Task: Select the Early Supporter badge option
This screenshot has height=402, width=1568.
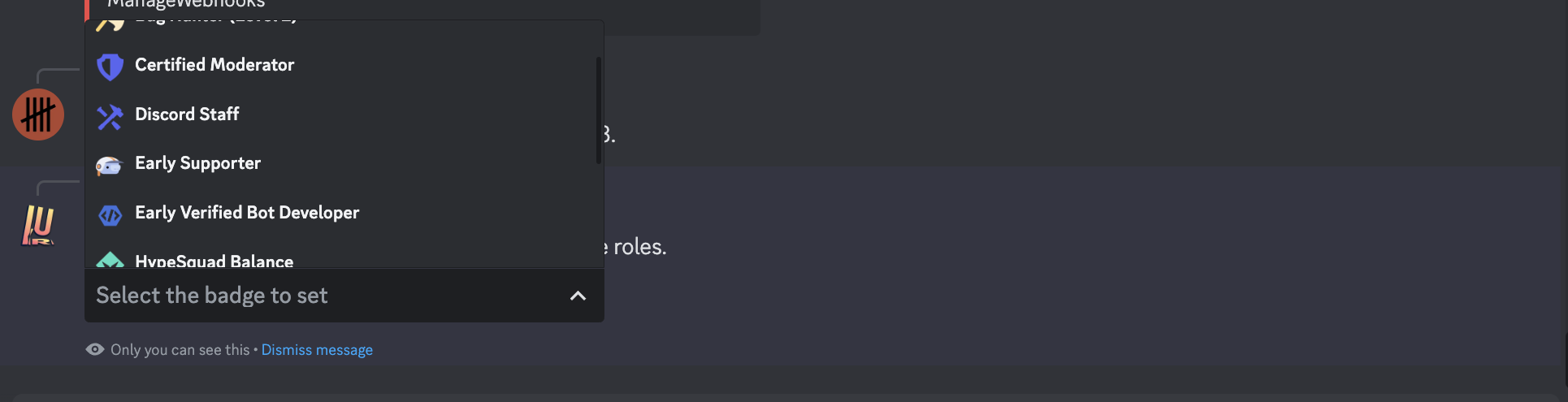Action: pos(197,163)
